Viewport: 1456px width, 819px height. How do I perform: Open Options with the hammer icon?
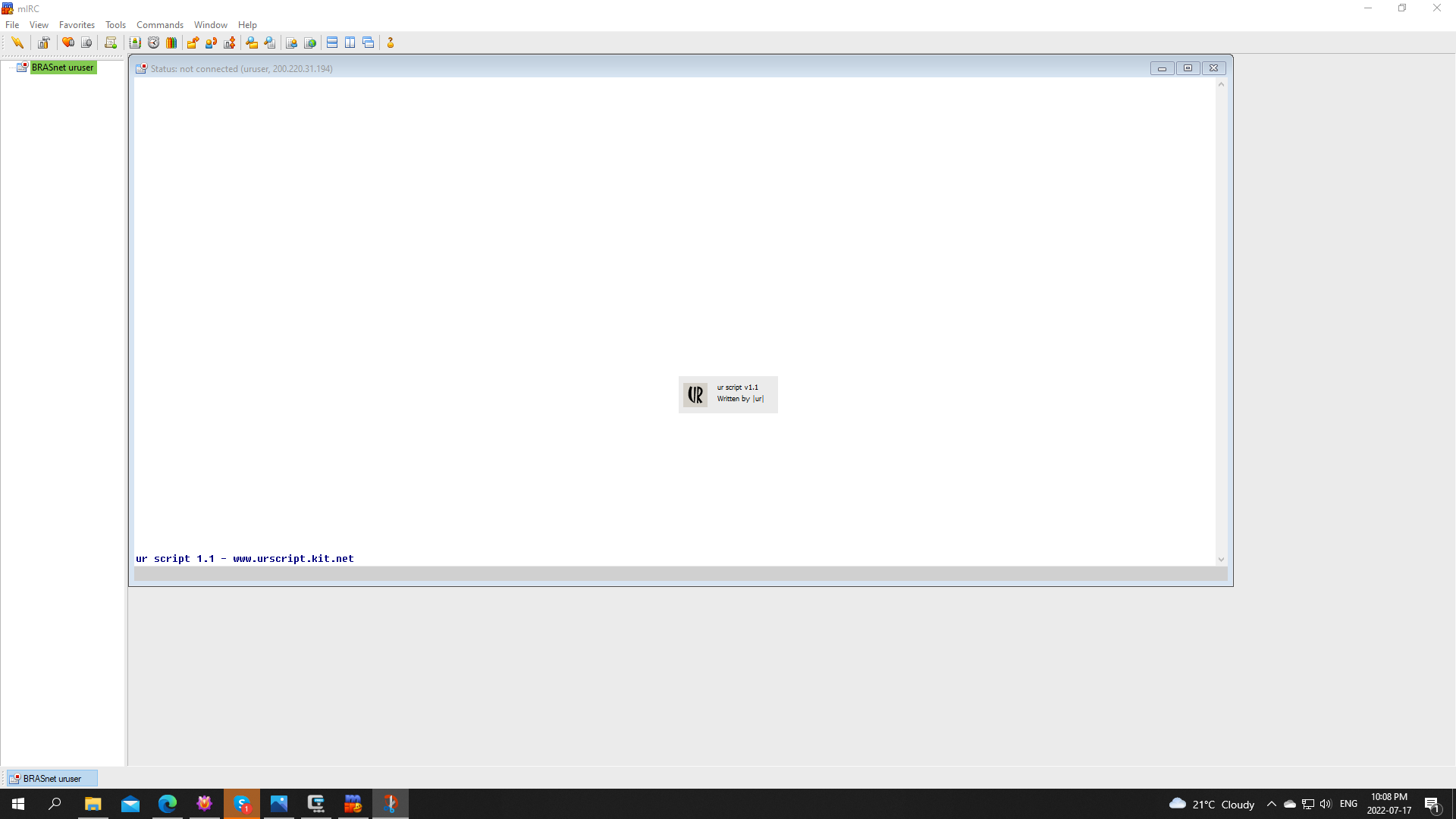[44, 42]
